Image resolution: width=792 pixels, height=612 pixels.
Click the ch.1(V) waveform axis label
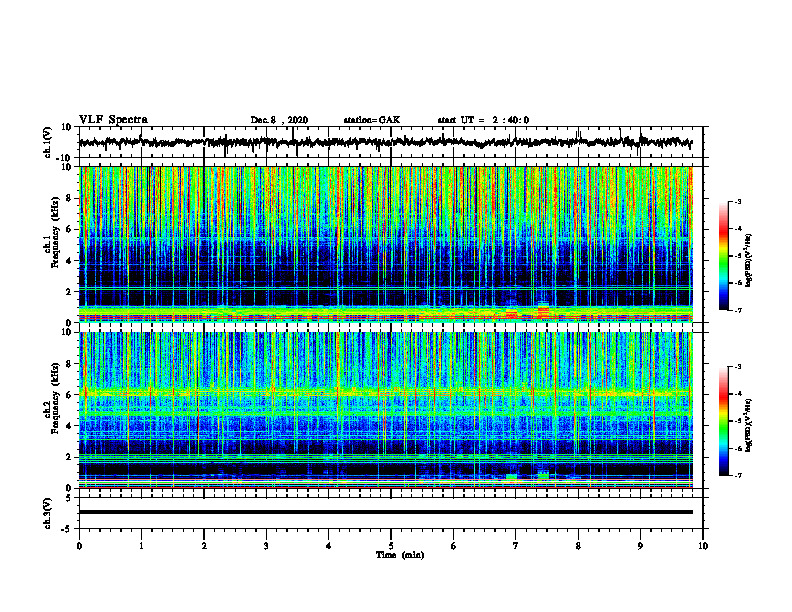click(47, 142)
